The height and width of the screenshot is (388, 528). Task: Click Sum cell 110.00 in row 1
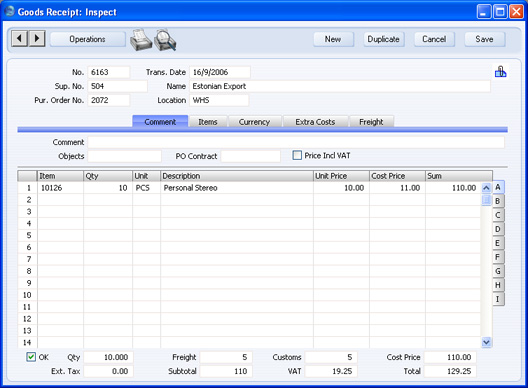[453, 188]
